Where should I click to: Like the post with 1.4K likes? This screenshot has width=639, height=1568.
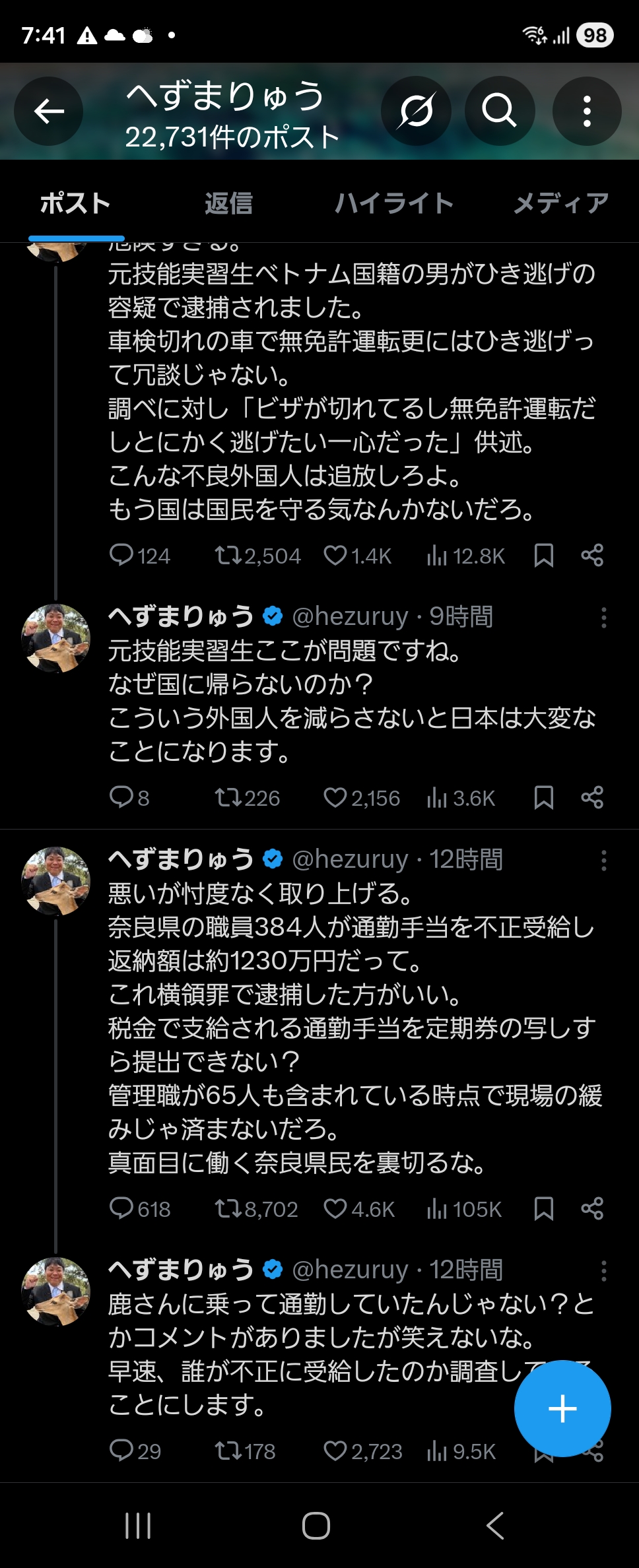click(335, 556)
